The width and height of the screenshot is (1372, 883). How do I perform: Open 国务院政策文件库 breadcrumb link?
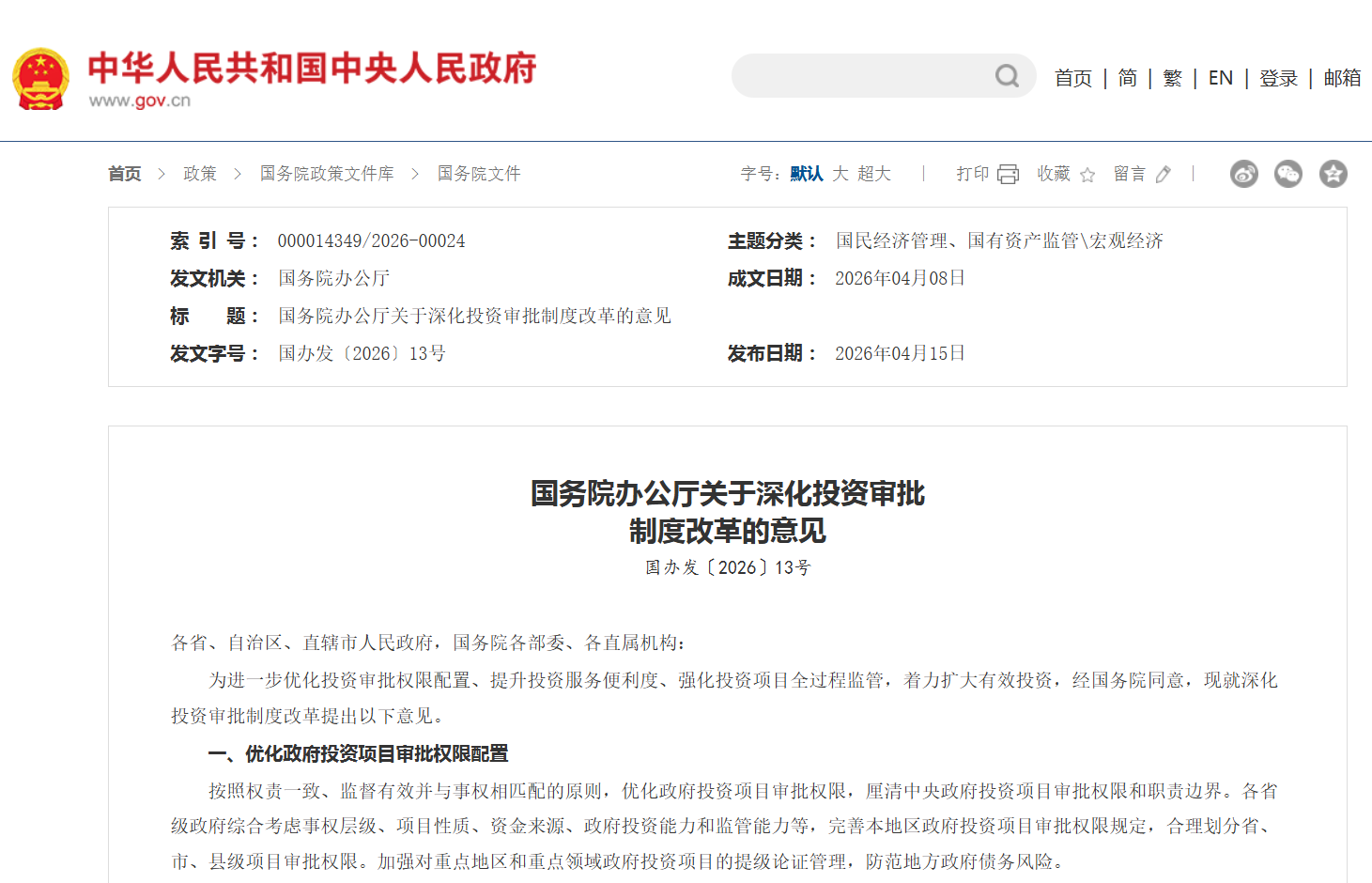click(x=327, y=174)
